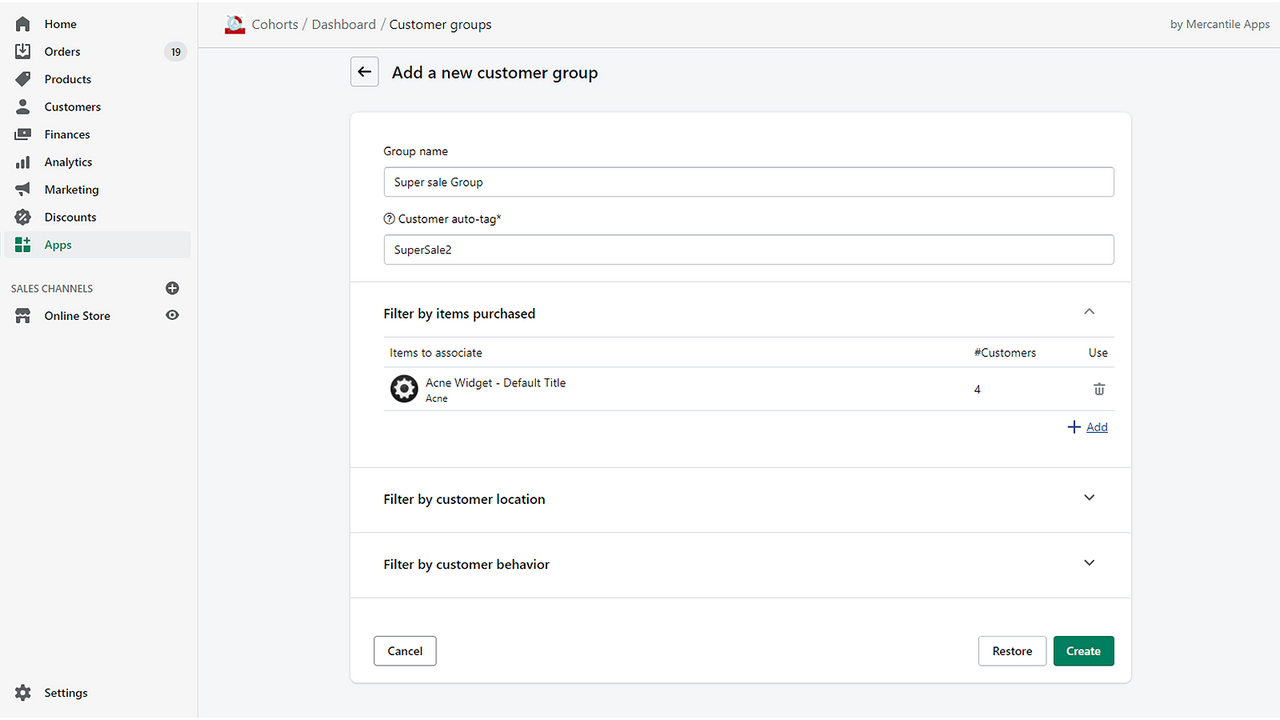Screen dimensions: 1280x720
Task: Delete Acne Widget item with trash icon
Action: (x=1099, y=389)
